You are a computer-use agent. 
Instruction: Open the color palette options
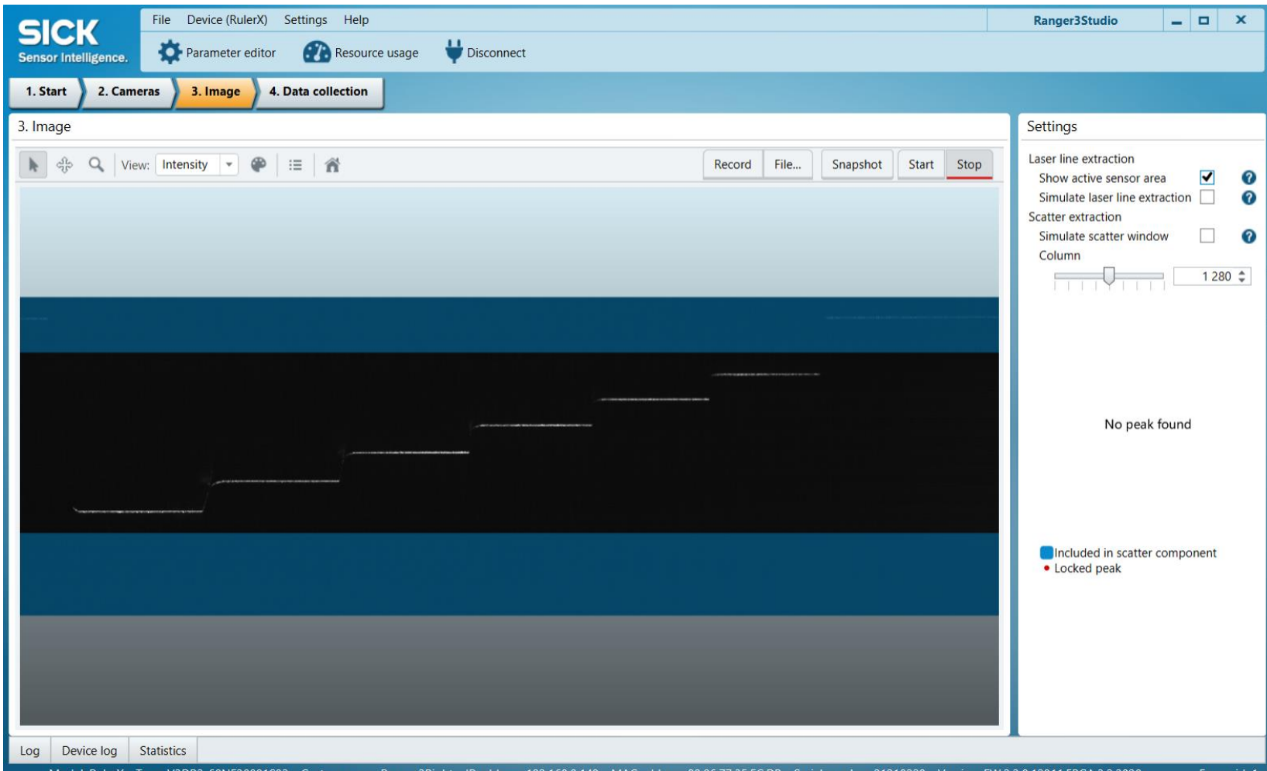pyautogui.click(x=258, y=165)
